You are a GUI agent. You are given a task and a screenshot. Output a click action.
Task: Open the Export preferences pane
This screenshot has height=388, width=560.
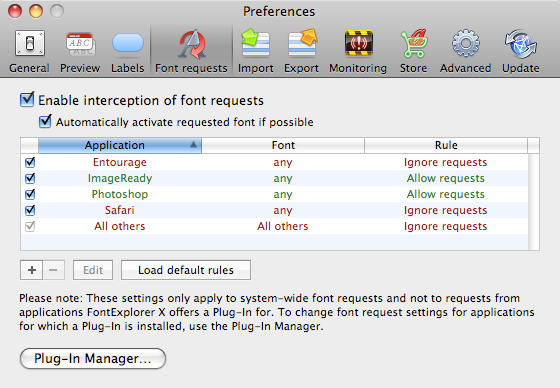(x=301, y=51)
